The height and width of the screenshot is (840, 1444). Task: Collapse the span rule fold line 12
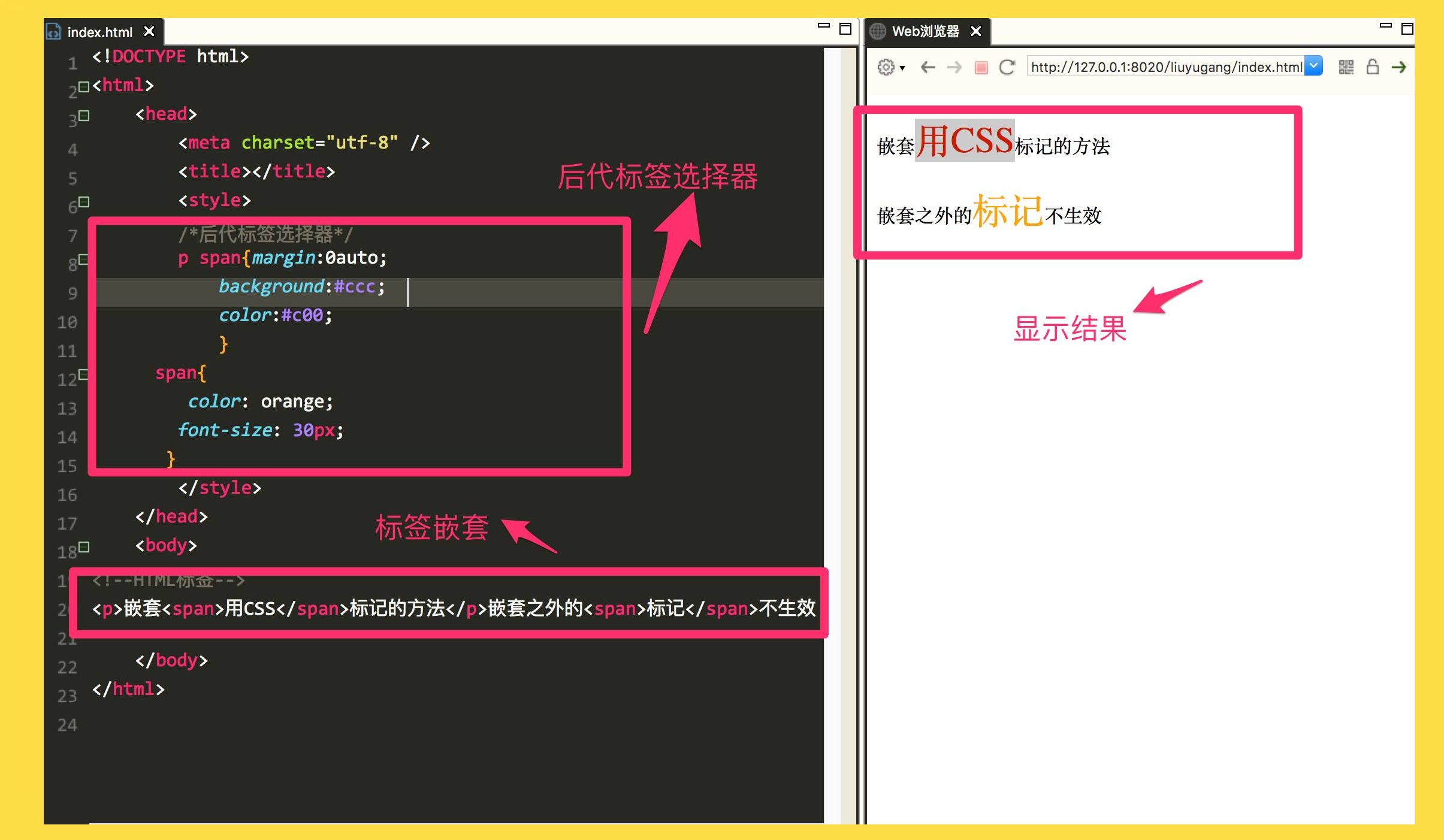83,374
